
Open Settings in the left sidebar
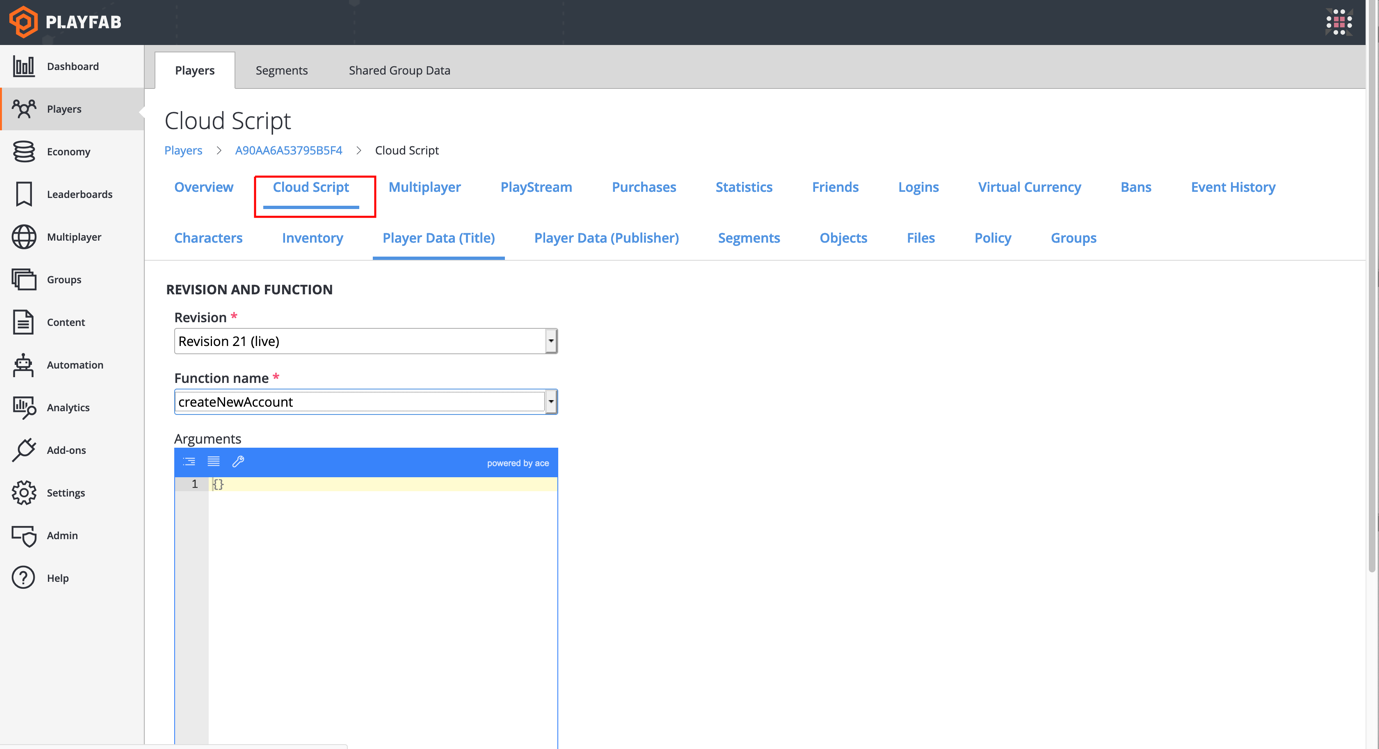tap(72, 493)
